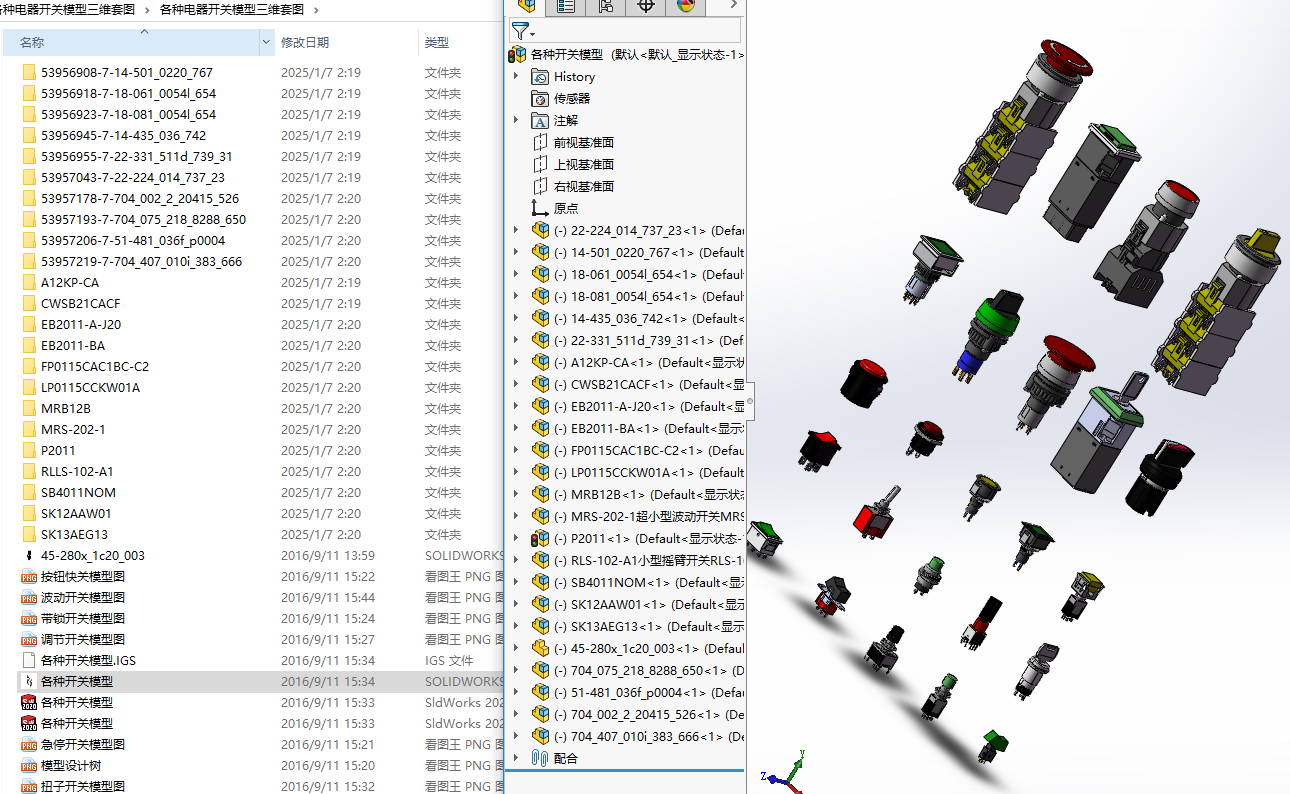The width and height of the screenshot is (1290, 794).
Task: Select the 原点 origin icon
Action: pos(540,208)
